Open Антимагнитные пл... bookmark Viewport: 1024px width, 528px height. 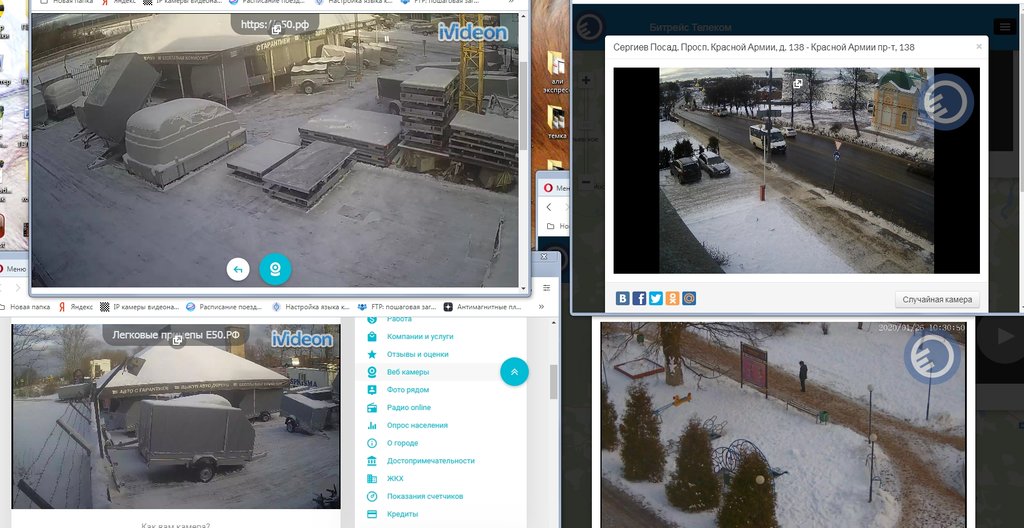click(x=483, y=306)
